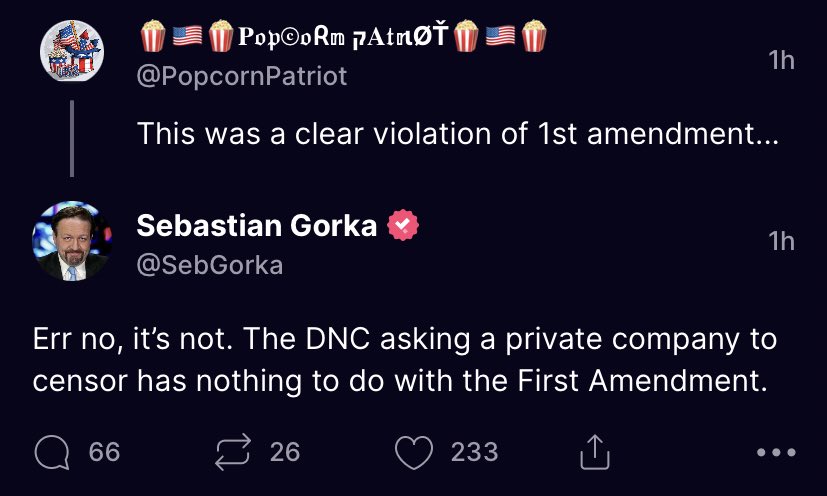Click the 1h timestamp on Gorka's post

[782, 241]
